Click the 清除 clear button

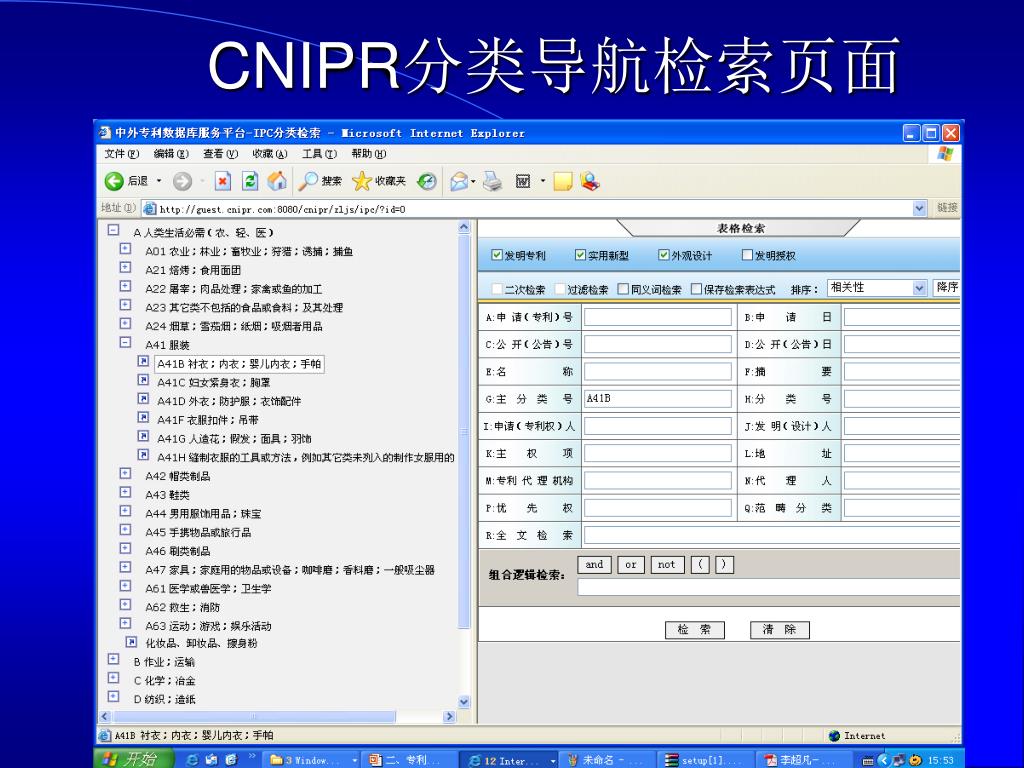pyautogui.click(x=780, y=630)
